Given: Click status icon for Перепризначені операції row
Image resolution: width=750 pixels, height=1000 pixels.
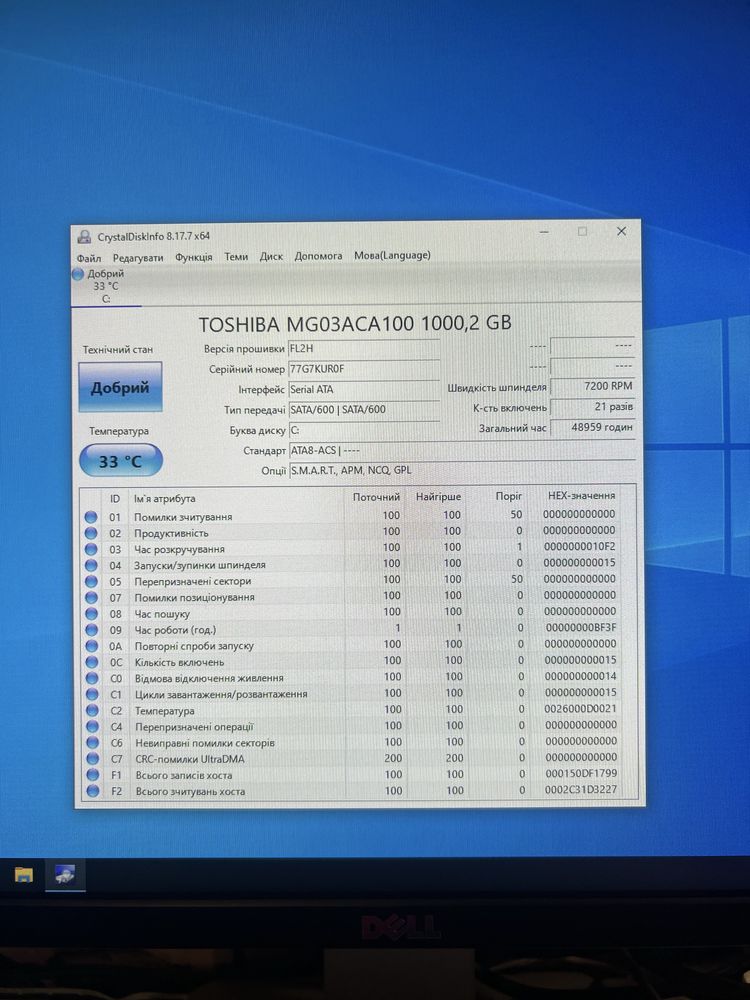Looking at the screenshot, I should coord(92,726).
